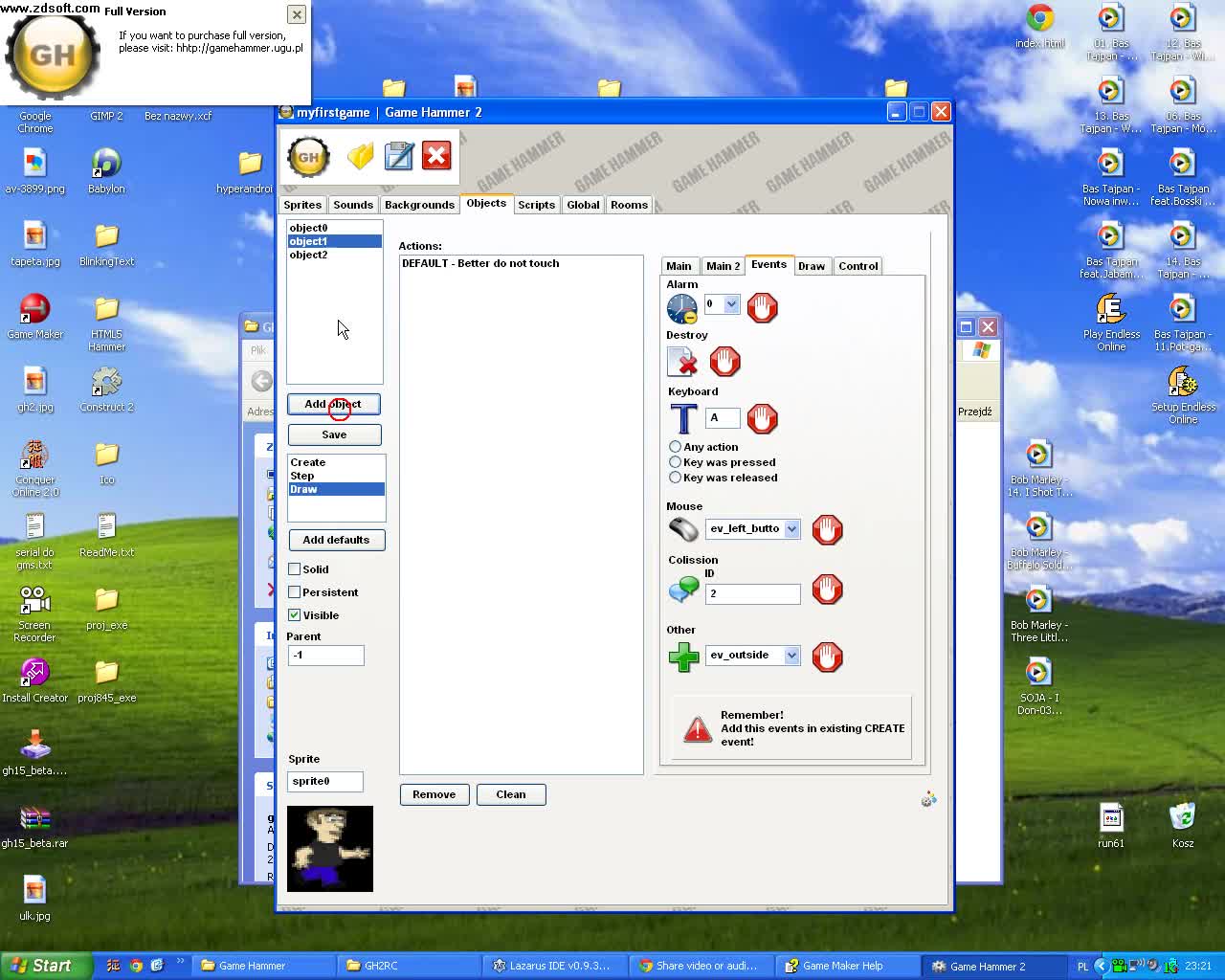This screenshot has width=1225, height=980.
Task: Click the Collision speech bubbles icon
Action: 683,590
